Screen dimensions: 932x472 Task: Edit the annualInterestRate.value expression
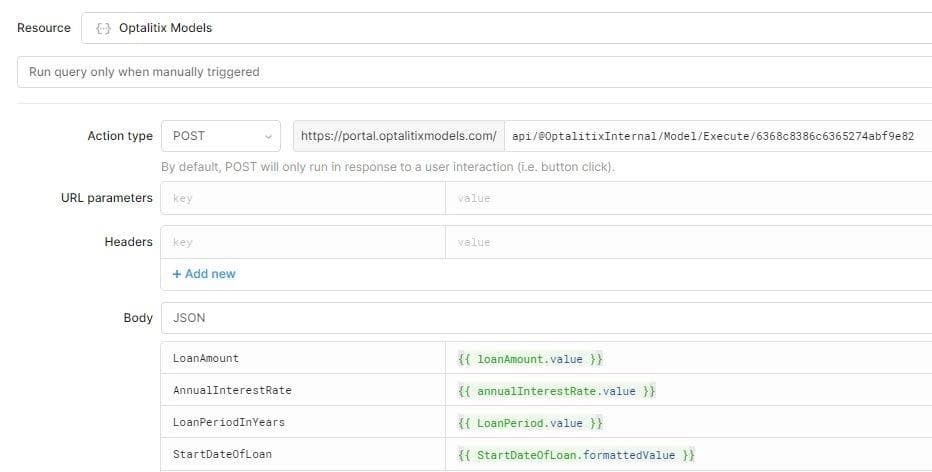(688, 390)
